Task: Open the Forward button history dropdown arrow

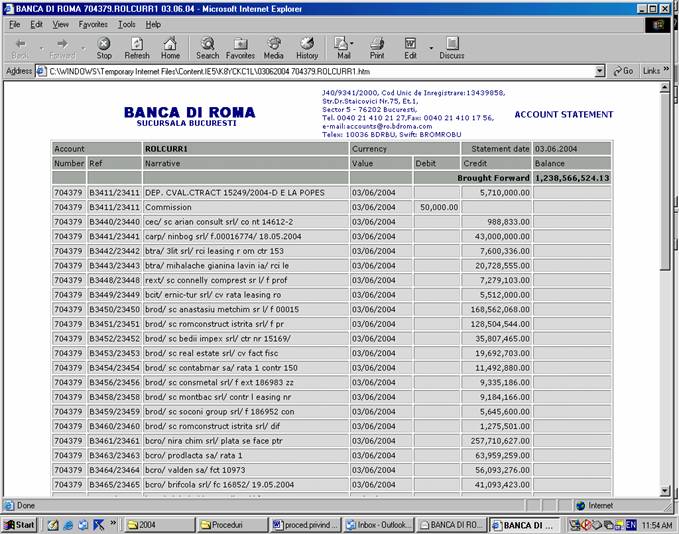Action: 83,48
